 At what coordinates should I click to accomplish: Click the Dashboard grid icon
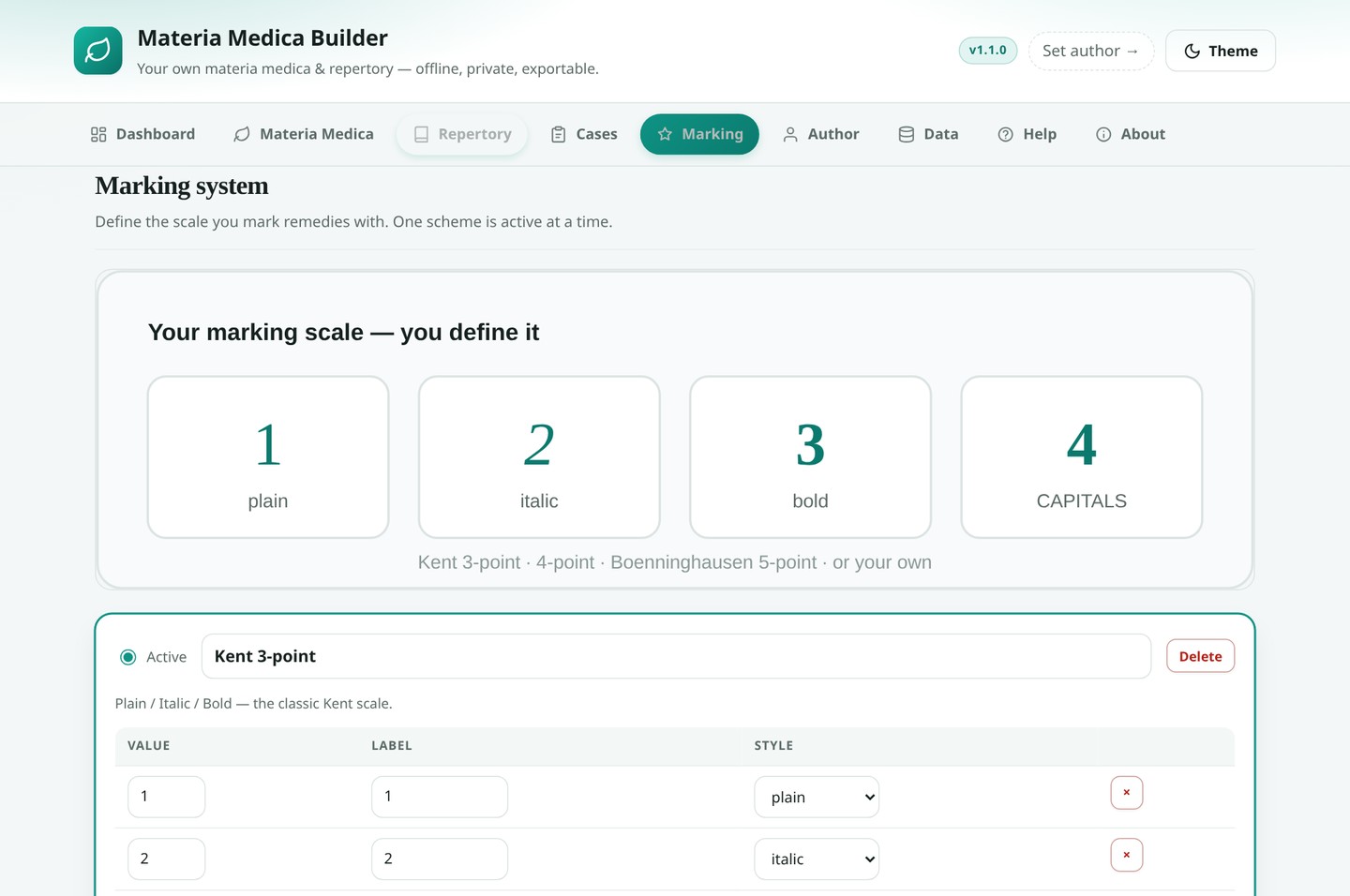98,134
